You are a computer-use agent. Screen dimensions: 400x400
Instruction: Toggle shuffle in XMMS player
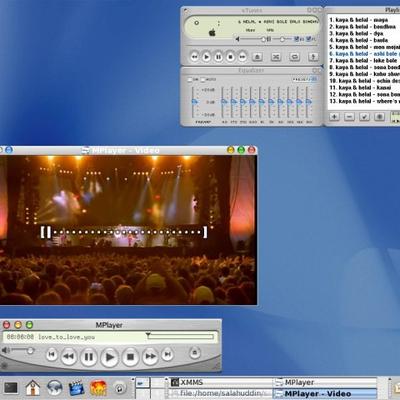click(x=276, y=57)
